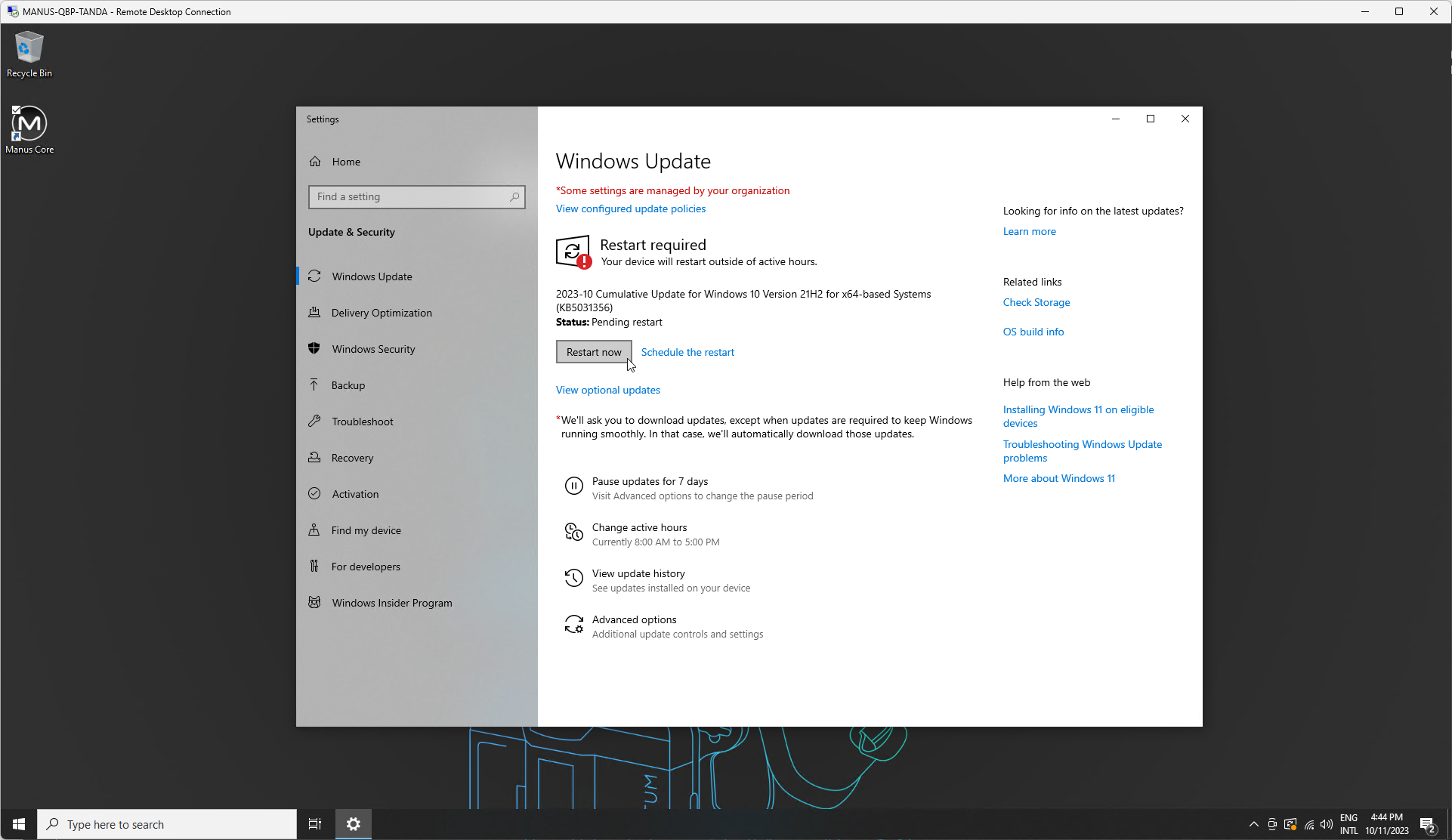1452x840 pixels.
Task: Open the Troubleshoot settings page
Action: tap(362, 422)
